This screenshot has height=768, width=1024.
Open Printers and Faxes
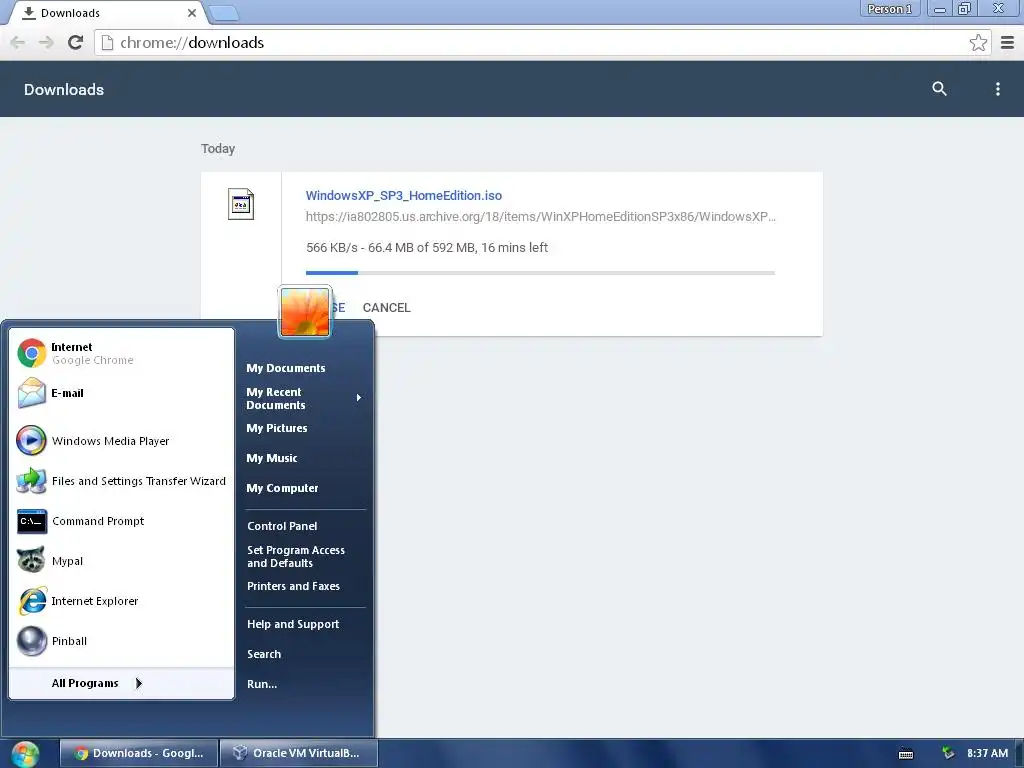click(293, 586)
